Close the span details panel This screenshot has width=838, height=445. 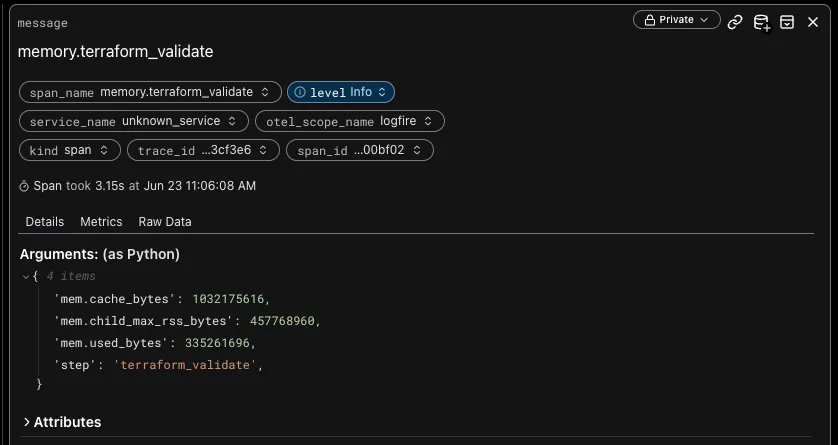(x=813, y=22)
